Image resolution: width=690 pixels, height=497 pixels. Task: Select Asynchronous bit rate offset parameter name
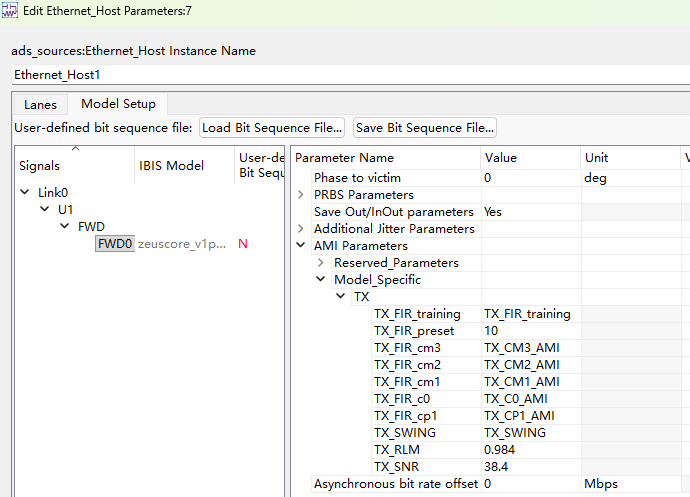[396, 484]
